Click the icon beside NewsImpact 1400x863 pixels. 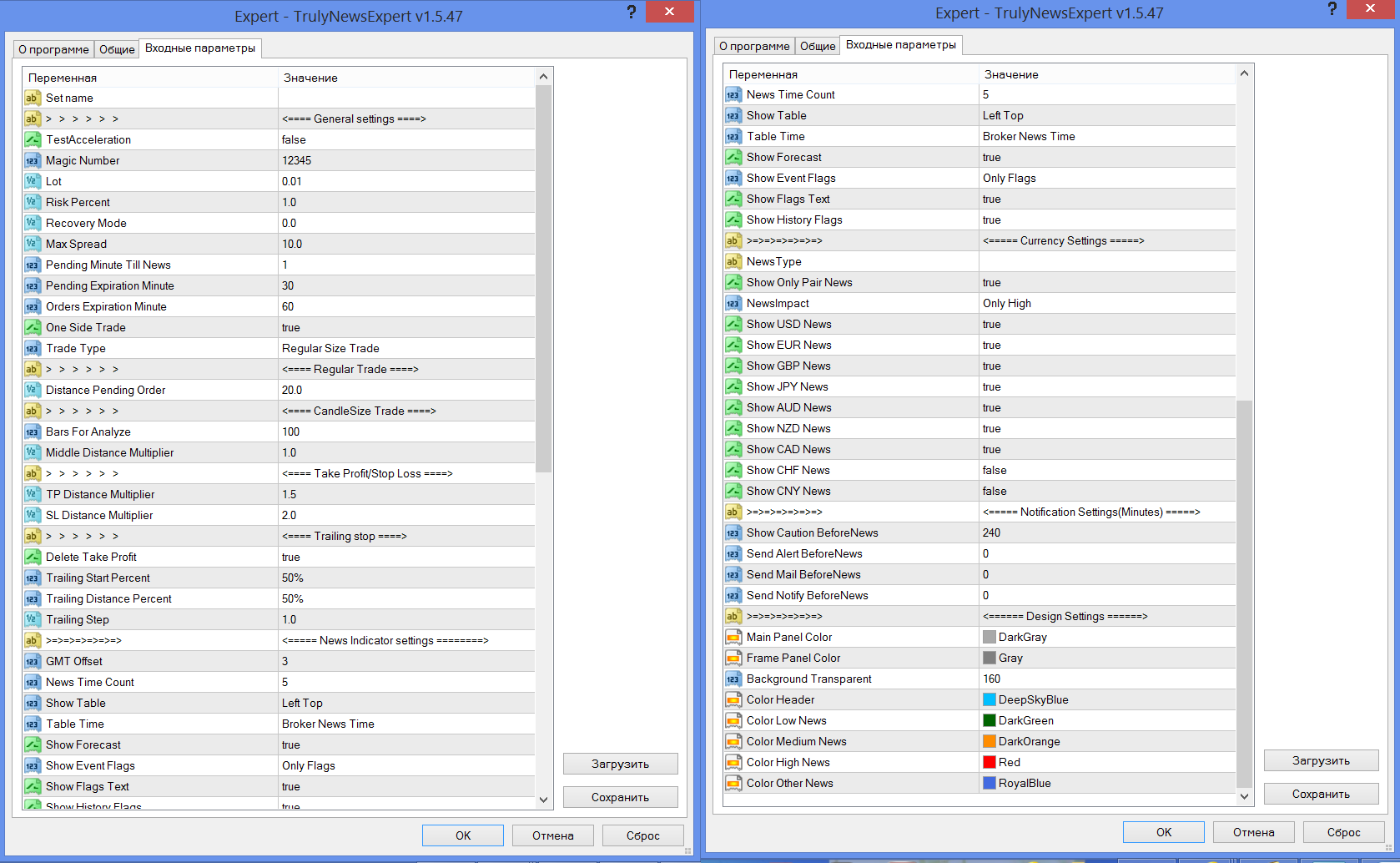pyautogui.click(x=733, y=303)
